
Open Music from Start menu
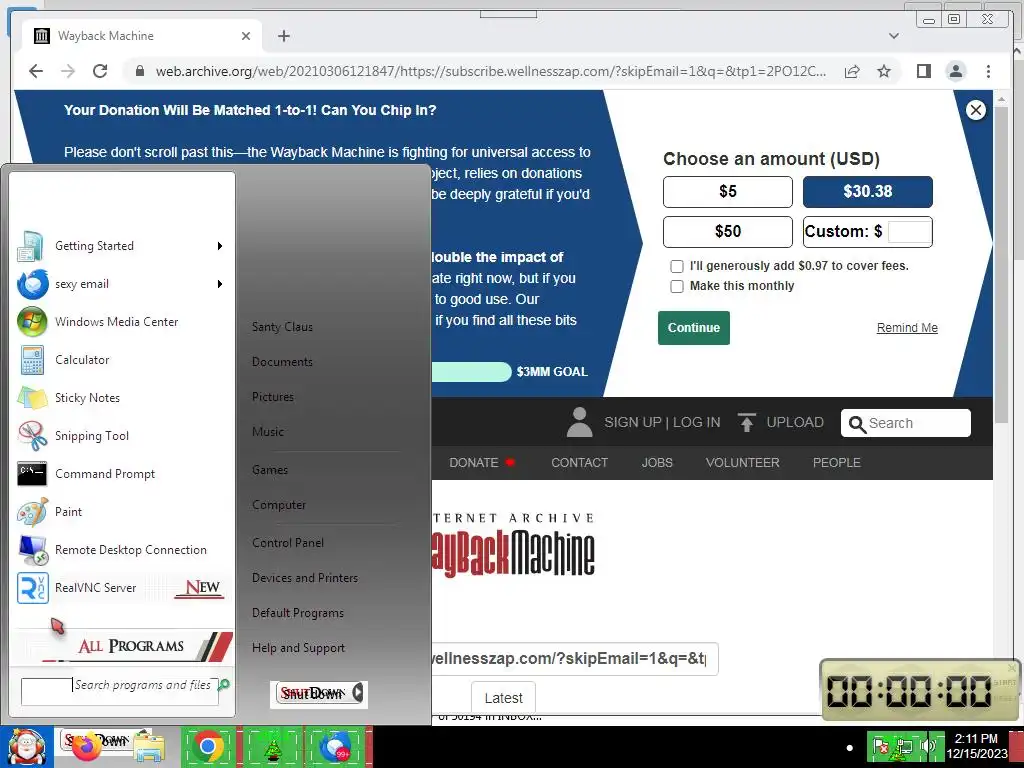[268, 432]
